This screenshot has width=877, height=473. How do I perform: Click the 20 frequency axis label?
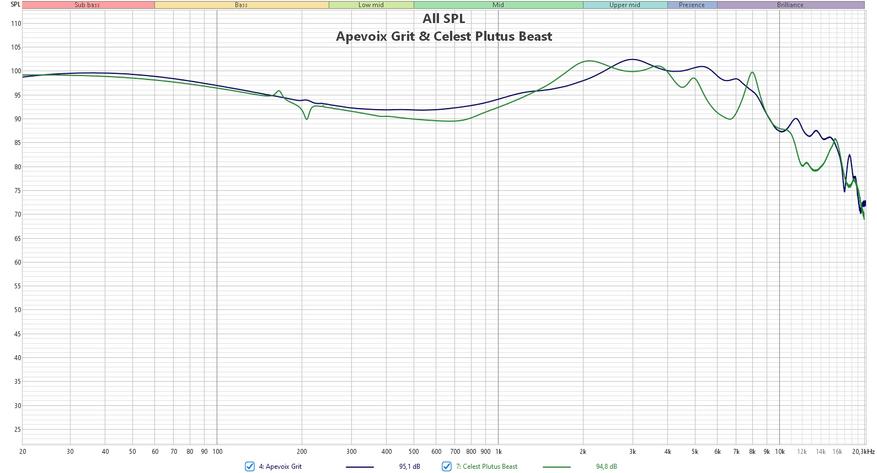(x=23, y=451)
